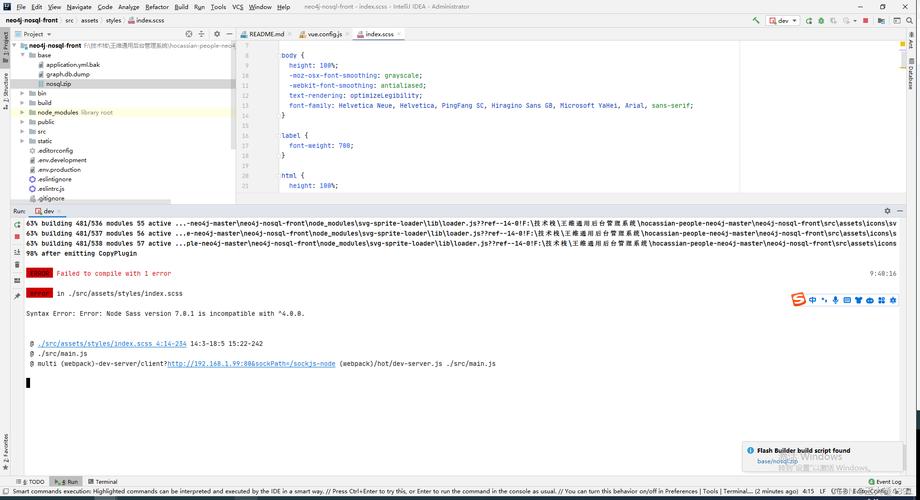Screen dimensions: 920x500
Task: Click the Sogou input method S icon
Action: point(798,300)
